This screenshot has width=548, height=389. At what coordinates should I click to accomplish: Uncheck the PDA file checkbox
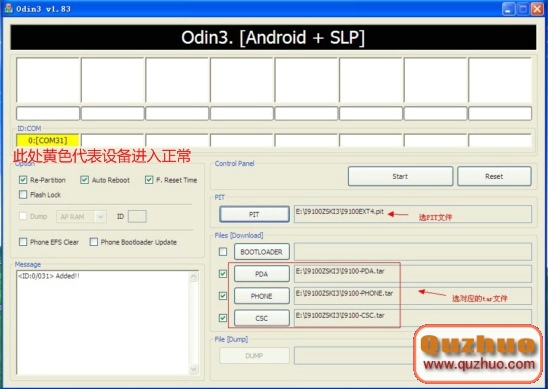[223, 274]
